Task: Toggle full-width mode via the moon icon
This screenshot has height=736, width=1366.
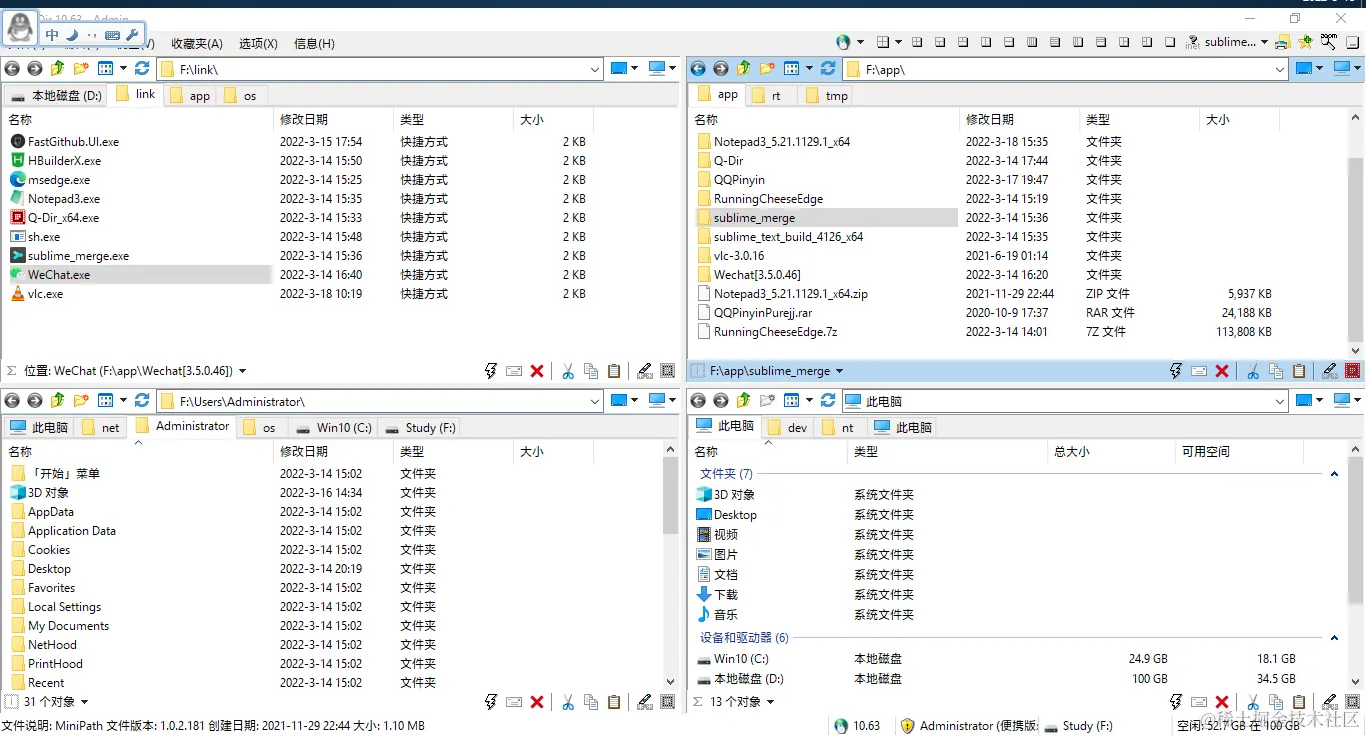Action: (70, 34)
